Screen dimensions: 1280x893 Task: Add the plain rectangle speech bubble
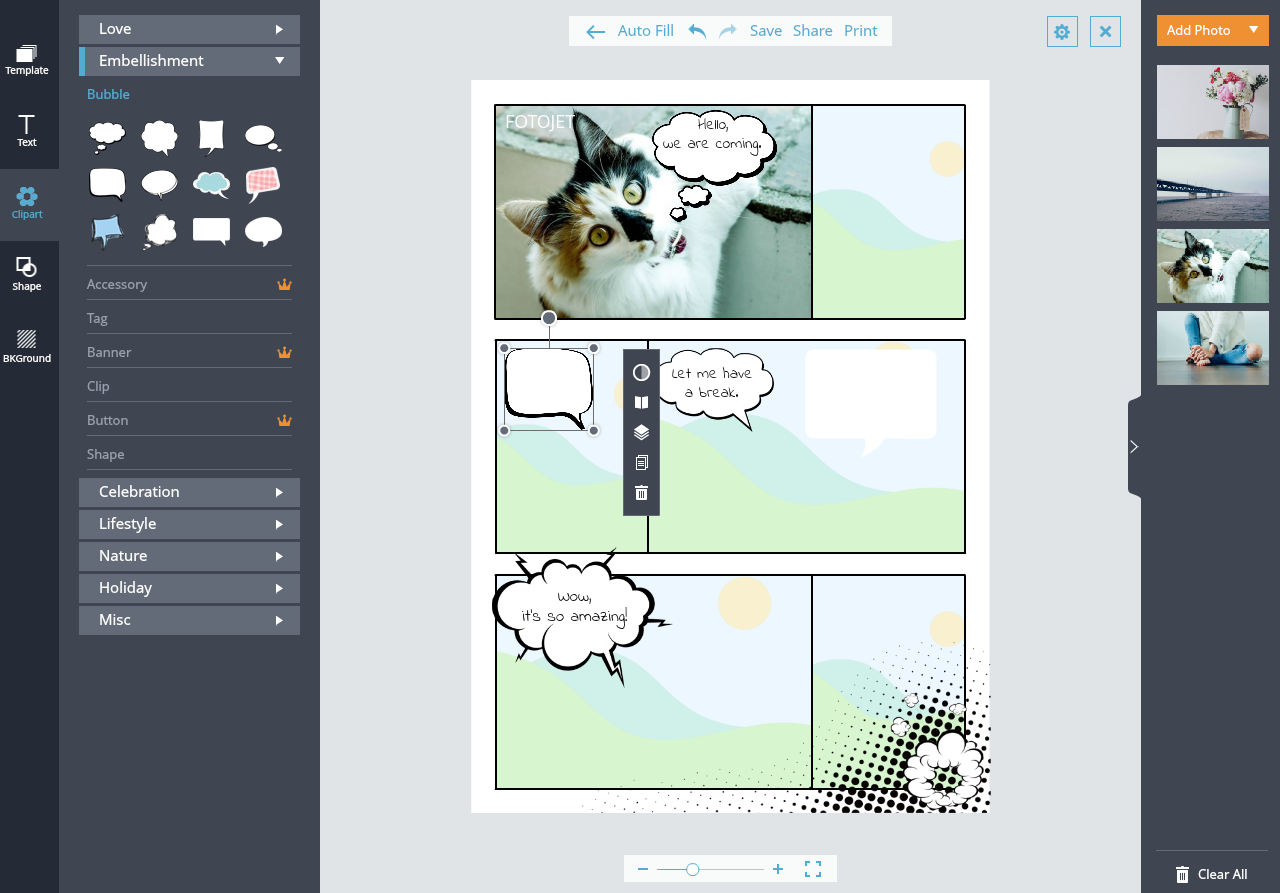[x=211, y=231]
